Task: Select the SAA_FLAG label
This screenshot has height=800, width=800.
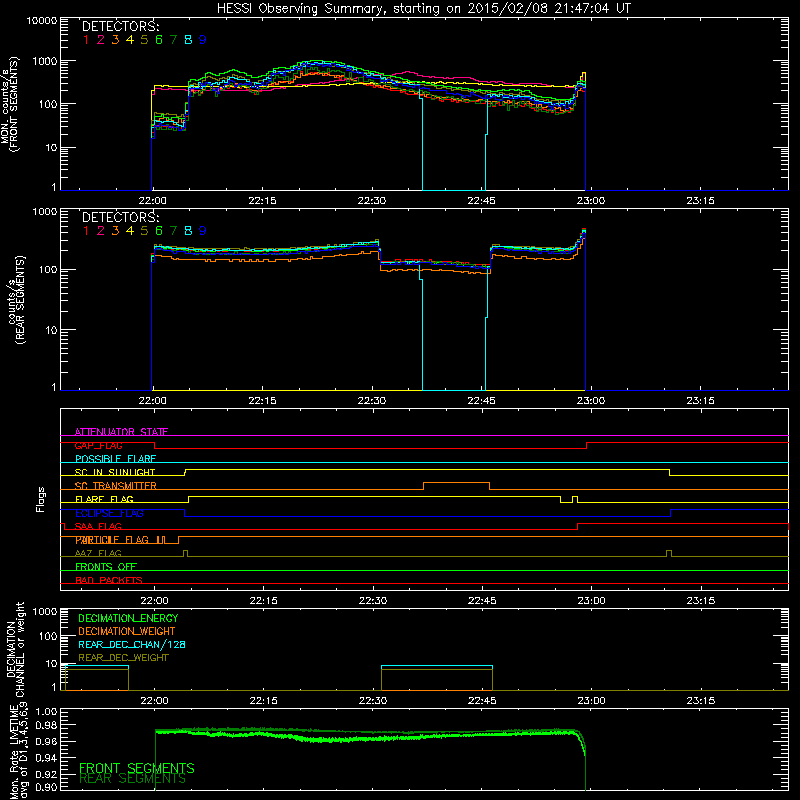Action: (98, 527)
